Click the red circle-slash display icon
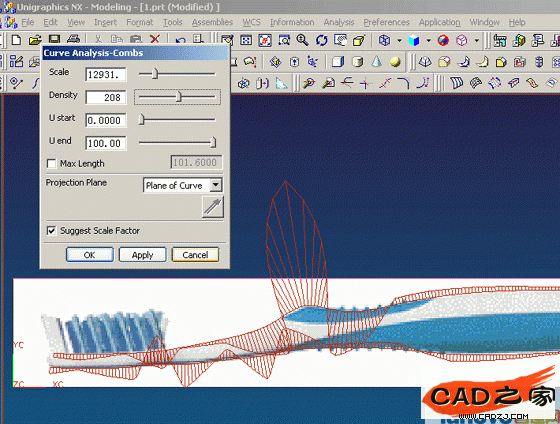560x424 pixels. [x=443, y=40]
